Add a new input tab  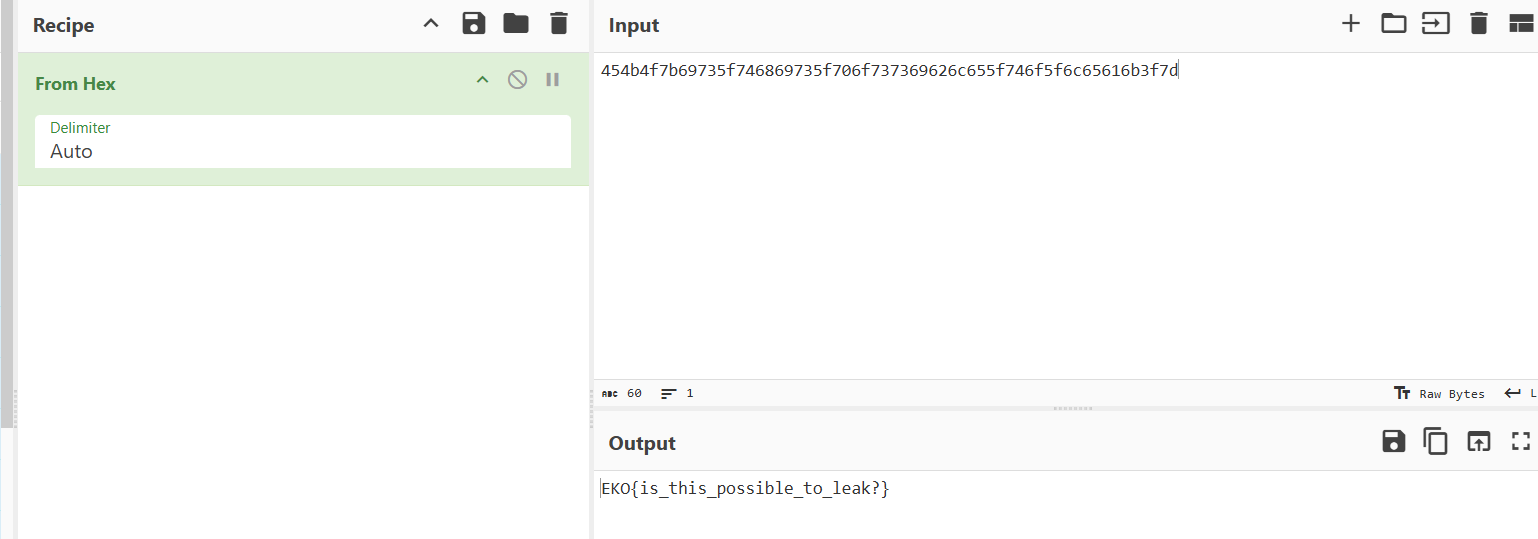pos(1350,24)
